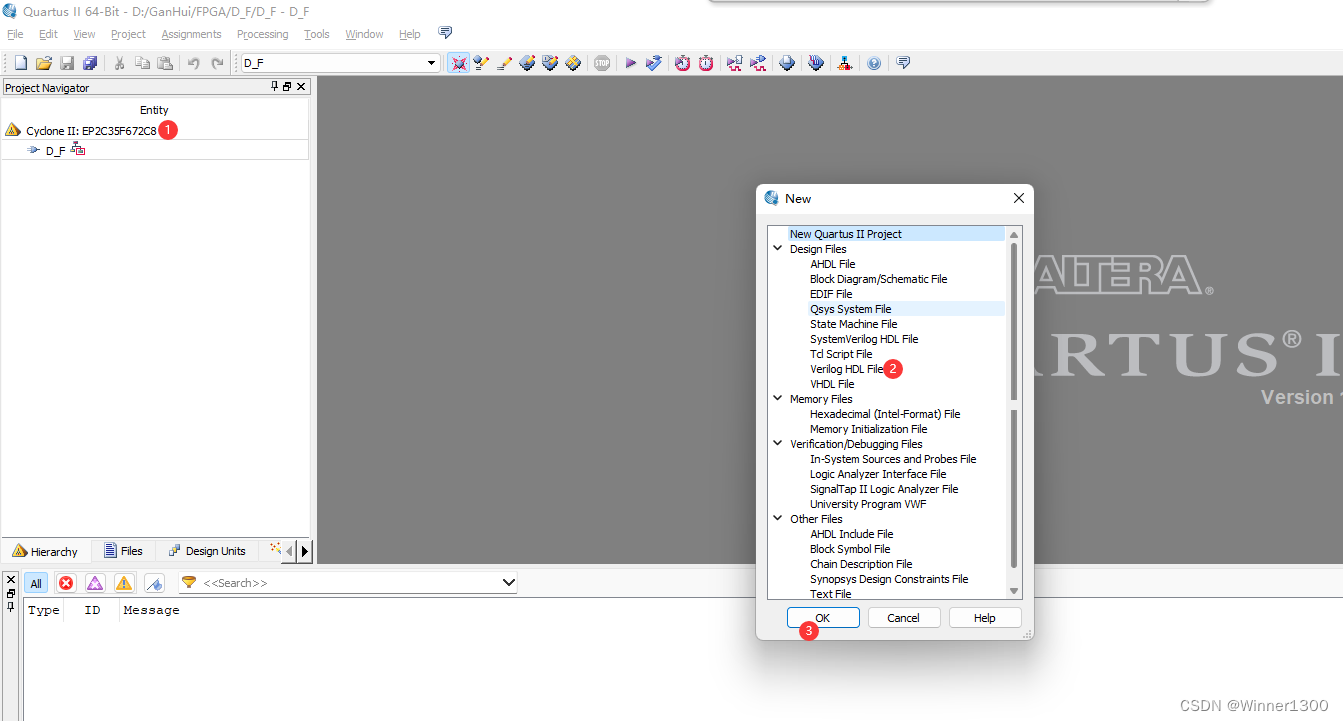Click the message Search input field

coord(349,582)
